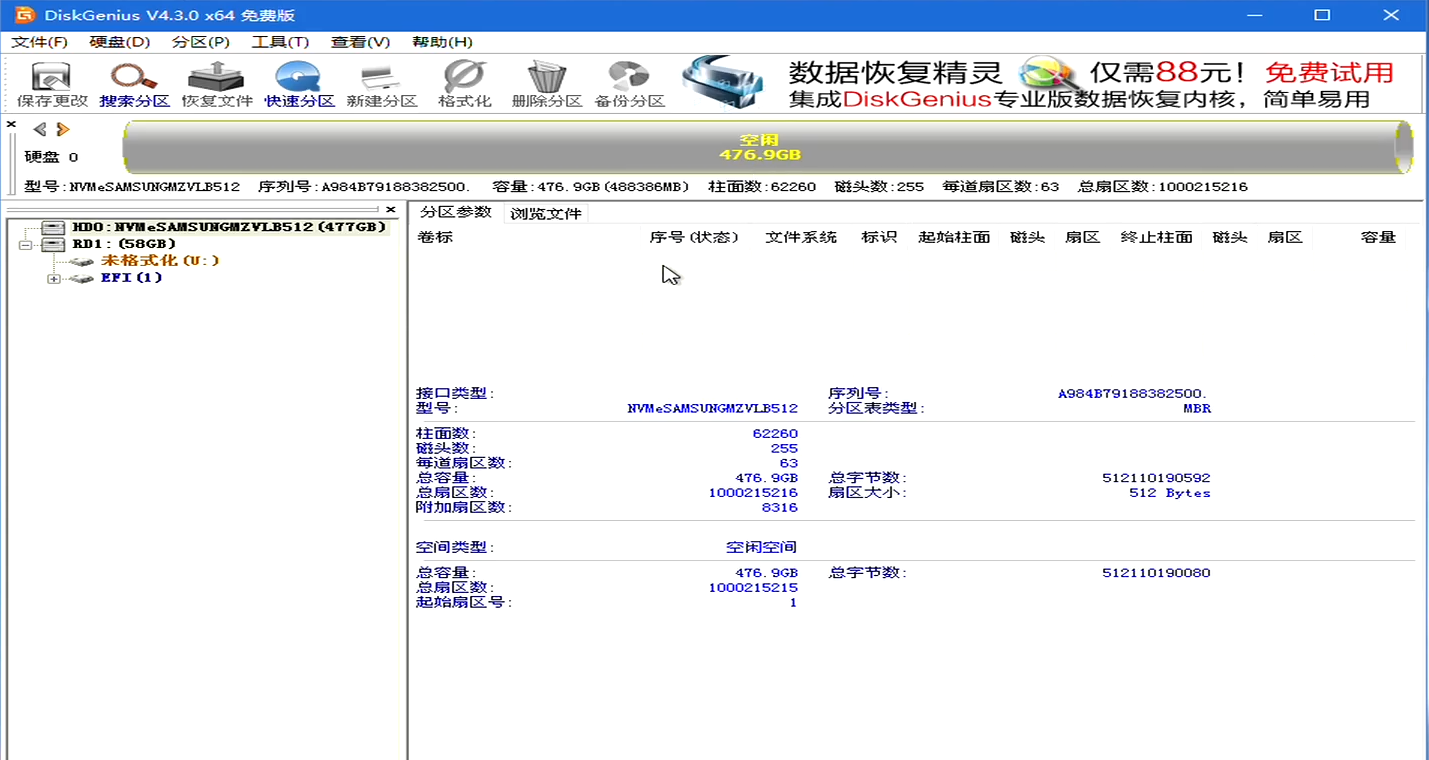
Task: Click the 备份分区 (Backup partition) toolbar icon
Action: [x=630, y=85]
